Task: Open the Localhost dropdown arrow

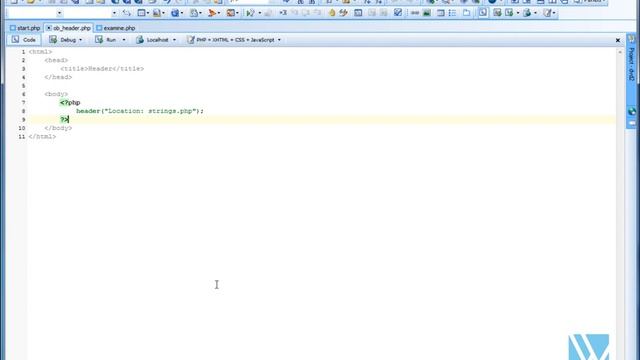Action: (x=174, y=40)
